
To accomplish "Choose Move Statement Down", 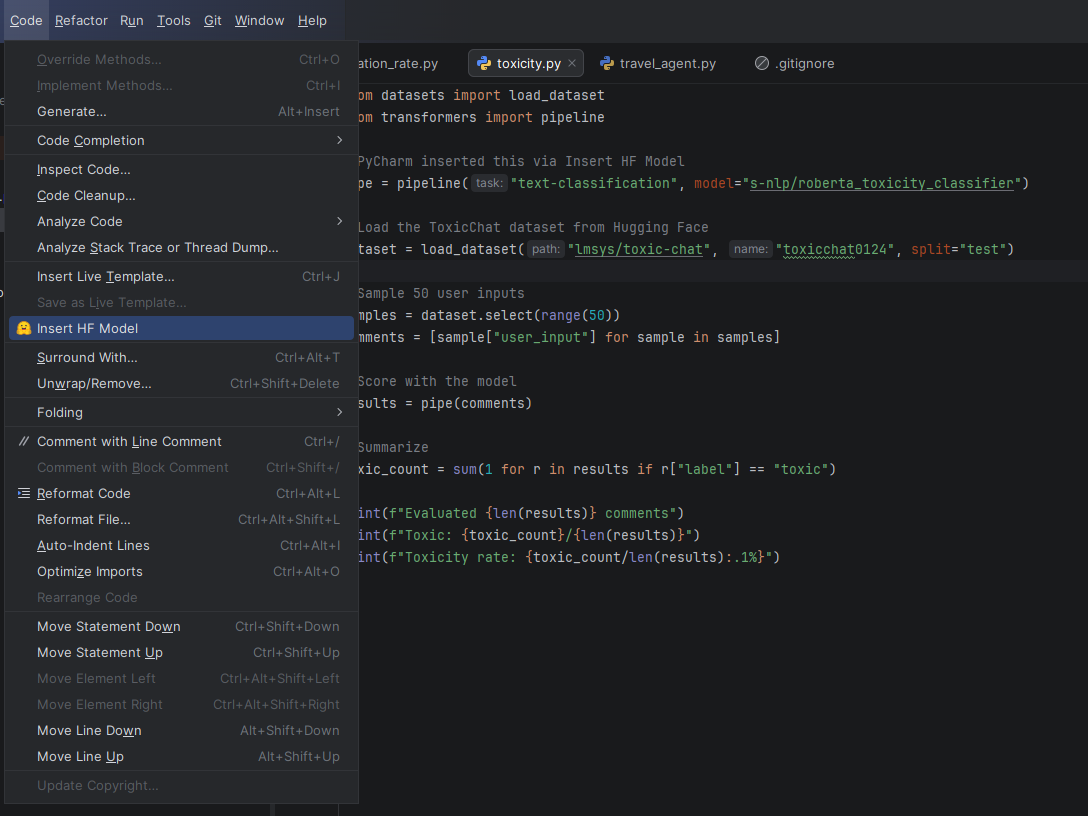I will tap(182, 627).
